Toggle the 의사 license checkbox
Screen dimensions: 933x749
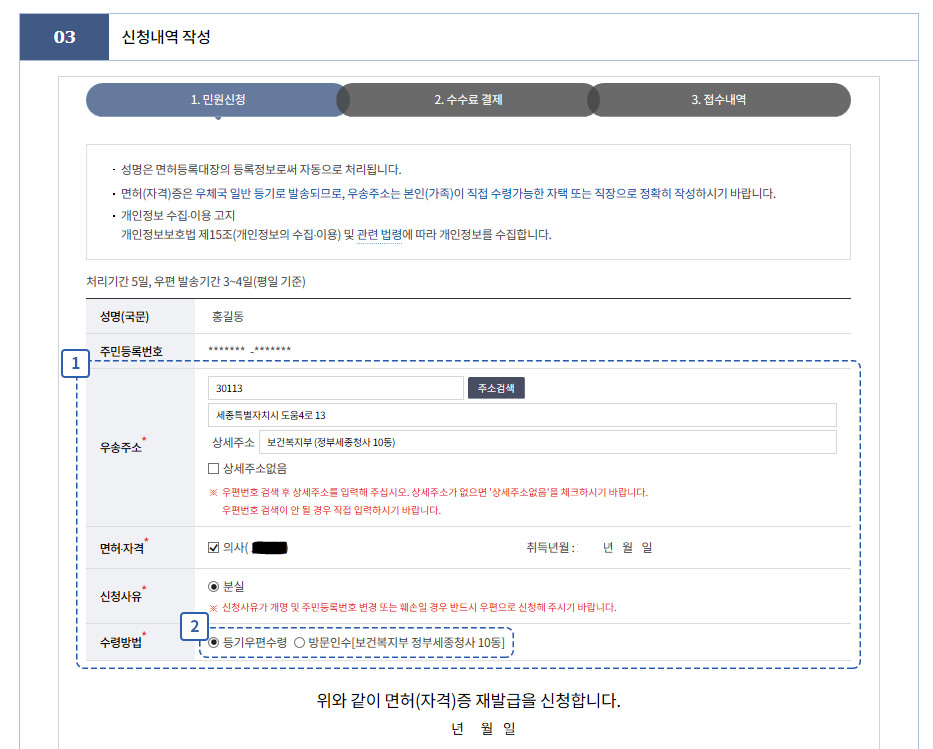point(214,547)
